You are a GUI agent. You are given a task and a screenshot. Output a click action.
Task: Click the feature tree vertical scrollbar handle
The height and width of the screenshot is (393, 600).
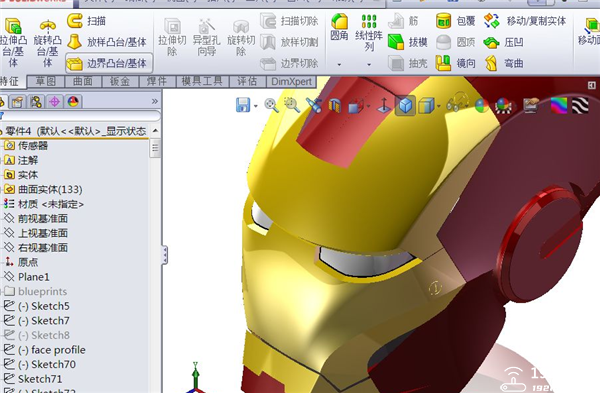pos(155,148)
